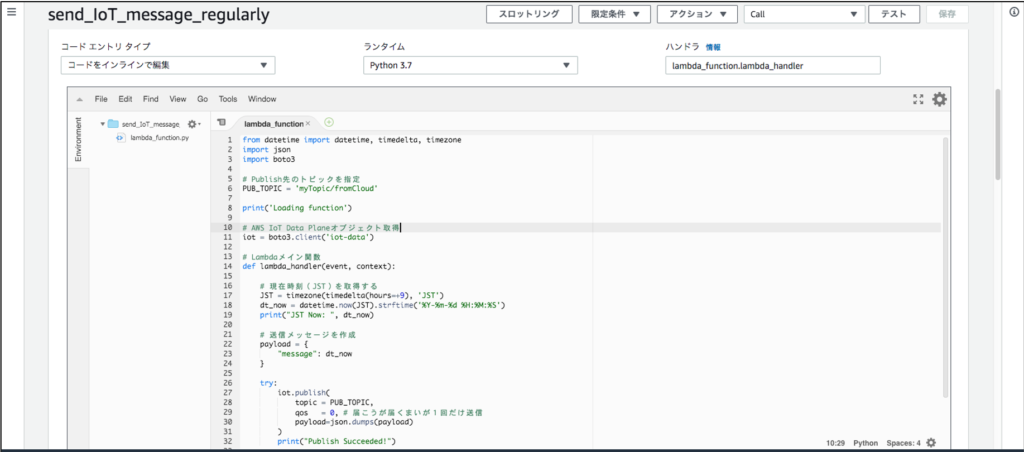Viewport: 1024px width, 452px height.
Task: Click the スロットリング button
Action: pyautogui.click(x=529, y=14)
